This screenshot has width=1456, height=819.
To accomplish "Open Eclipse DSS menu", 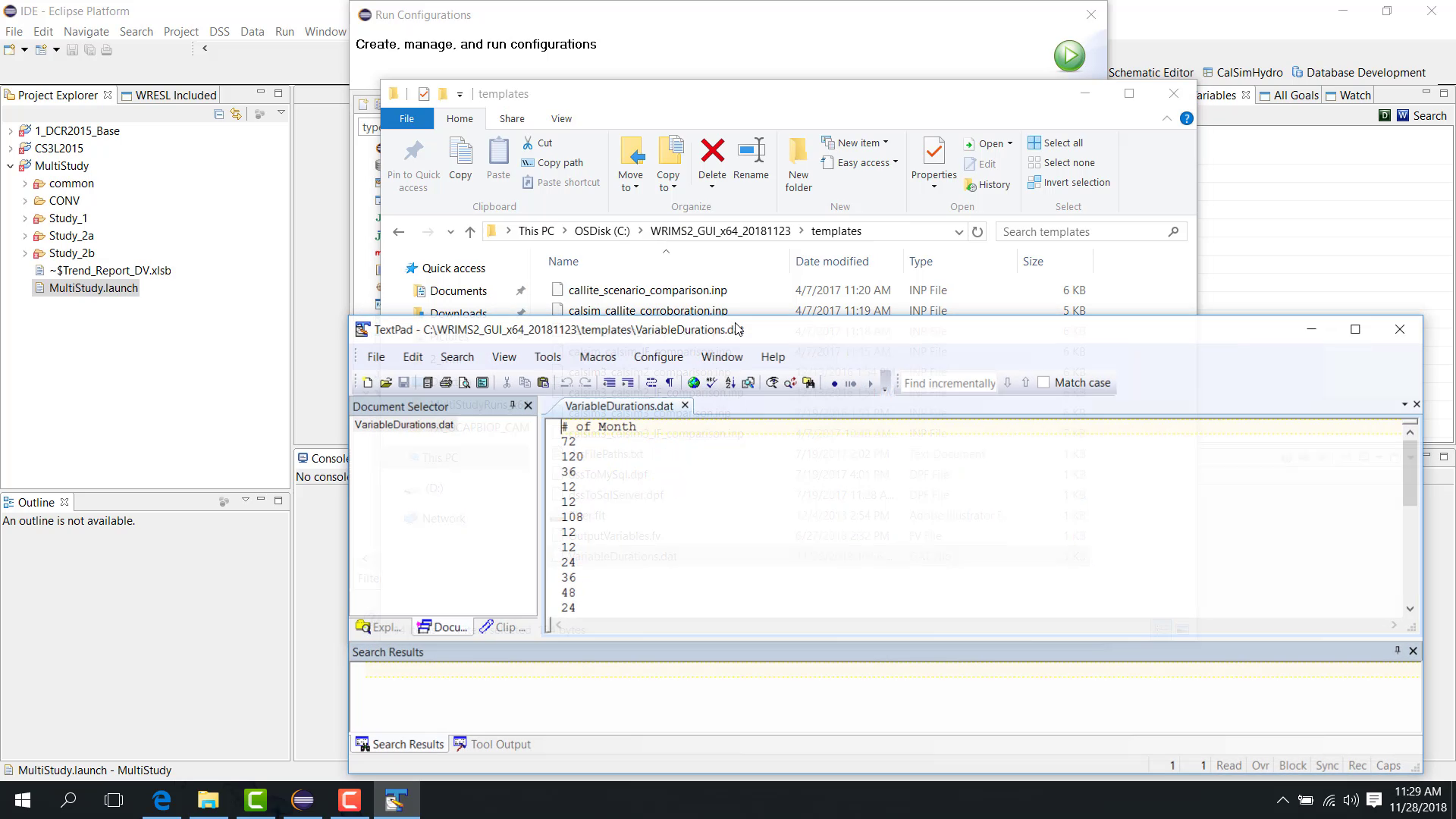I will [219, 32].
